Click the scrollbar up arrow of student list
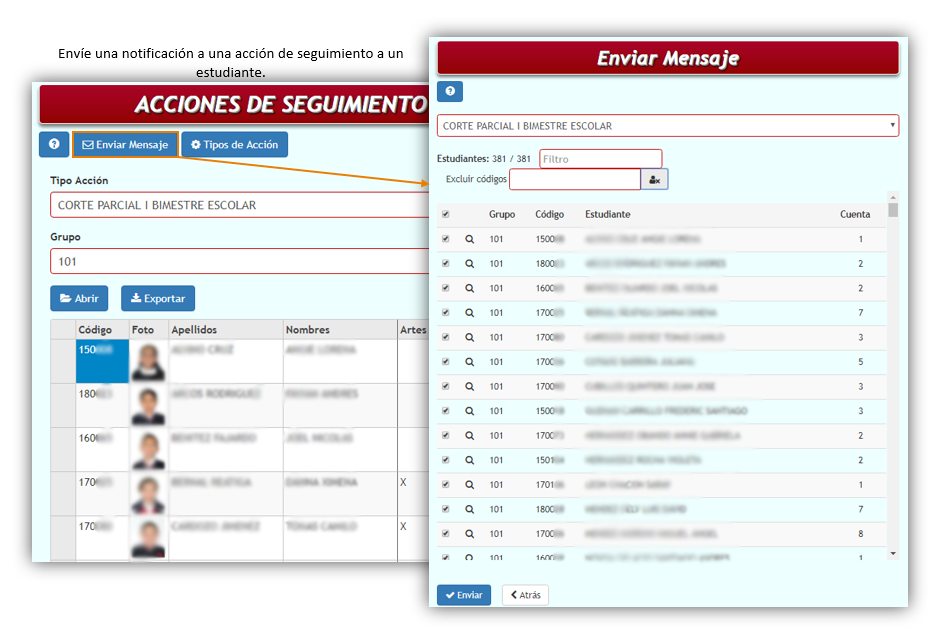945x644 pixels. (x=893, y=198)
